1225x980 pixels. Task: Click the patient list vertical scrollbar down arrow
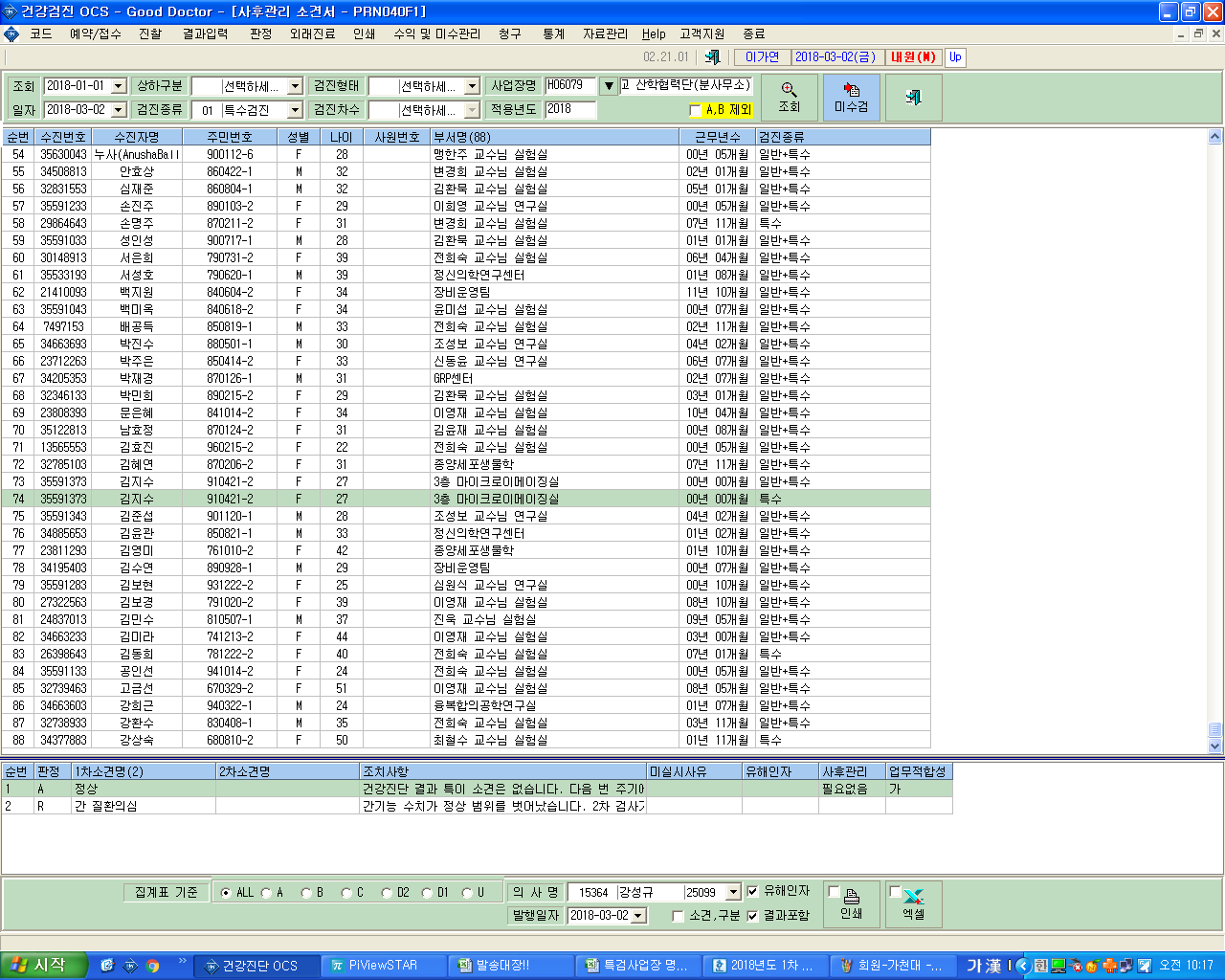click(x=1215, y=746)
